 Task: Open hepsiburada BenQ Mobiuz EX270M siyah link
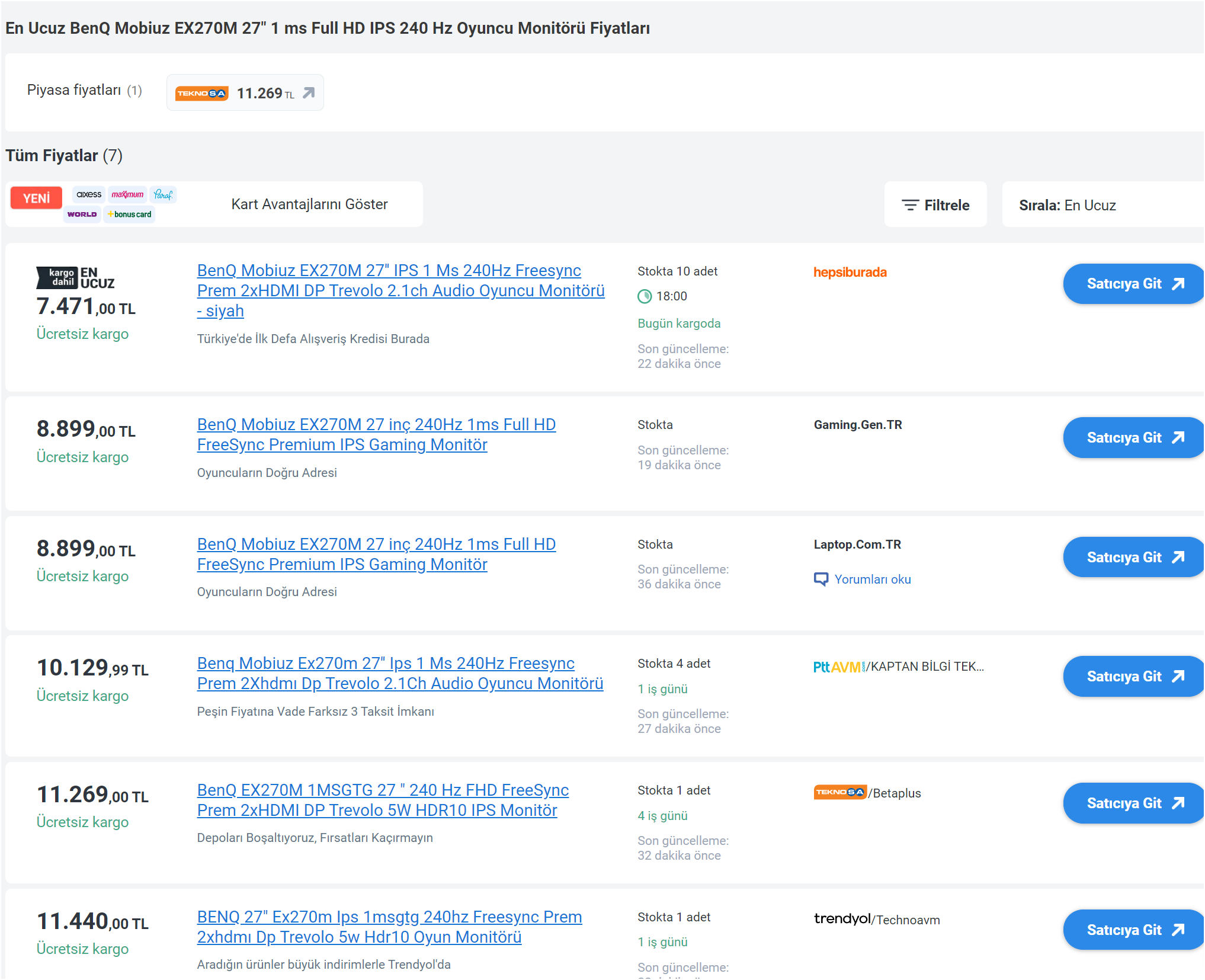401,290
